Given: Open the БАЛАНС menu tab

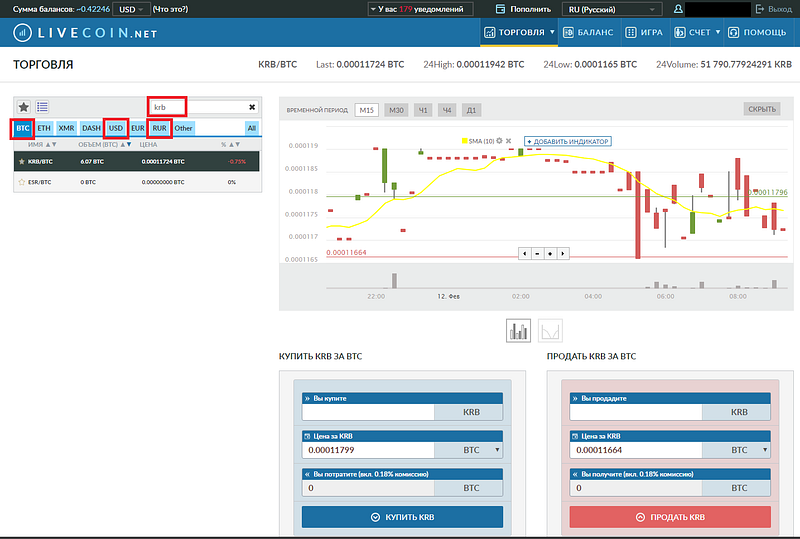Looking at the screenshot, I should click(588, 32).
